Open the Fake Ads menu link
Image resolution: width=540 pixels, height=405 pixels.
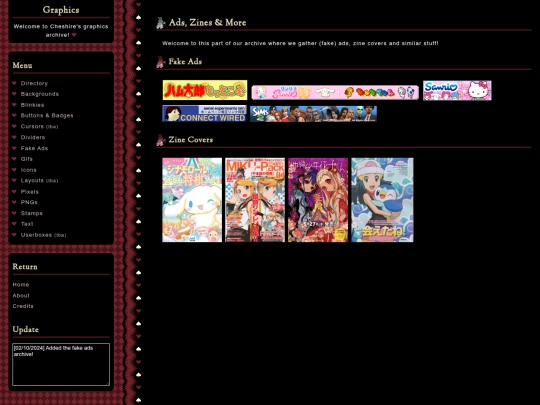click(x=34, y=148)
